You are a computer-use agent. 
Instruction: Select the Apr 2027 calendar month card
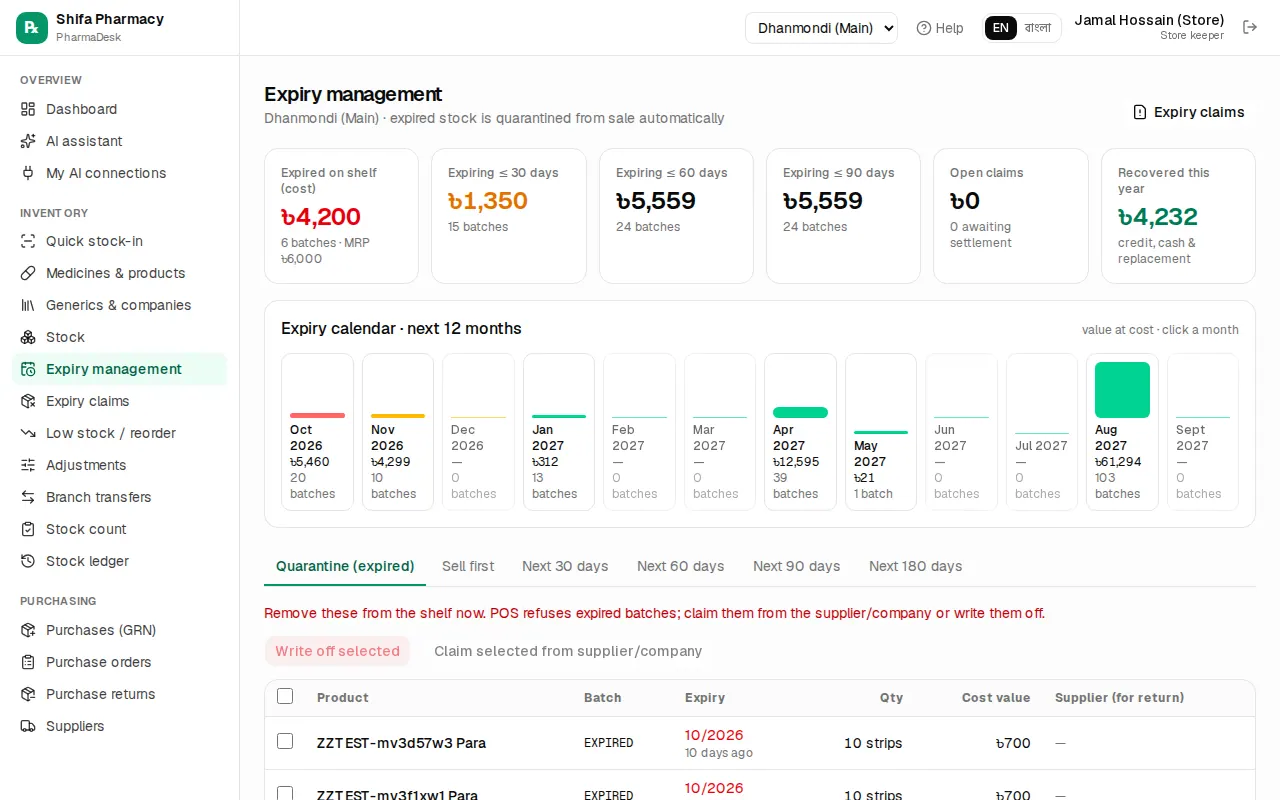tap(800, 432)
